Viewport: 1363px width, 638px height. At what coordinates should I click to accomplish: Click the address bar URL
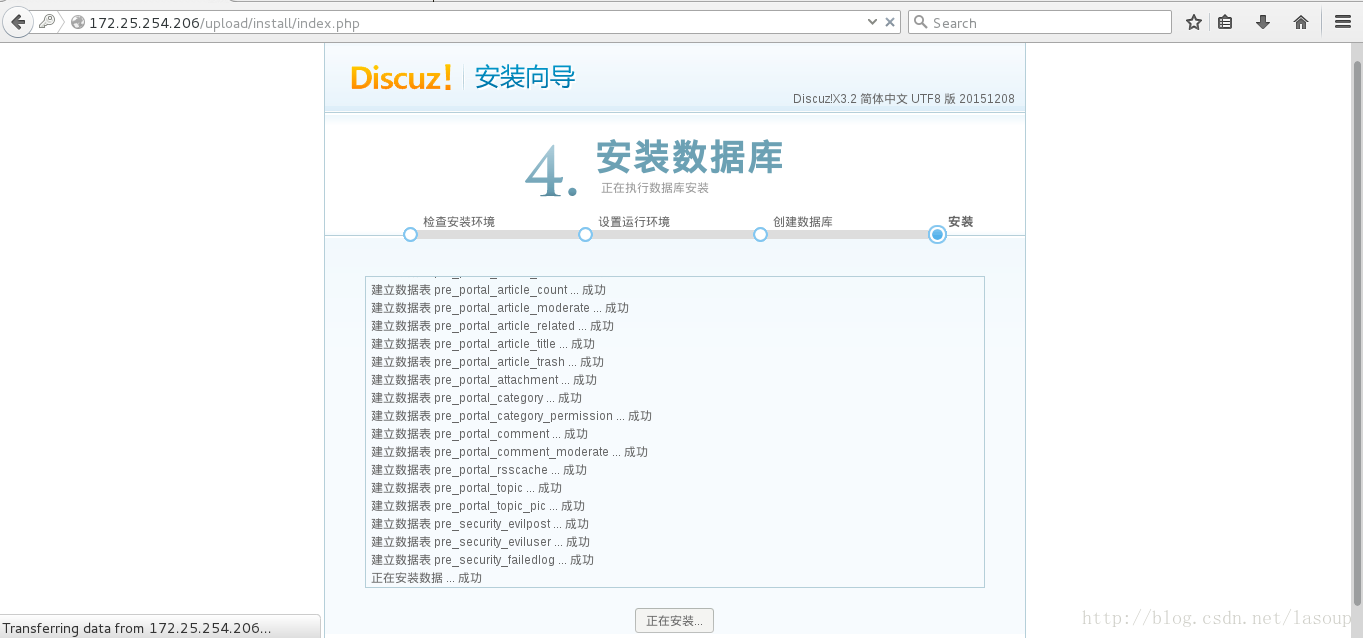224,23
